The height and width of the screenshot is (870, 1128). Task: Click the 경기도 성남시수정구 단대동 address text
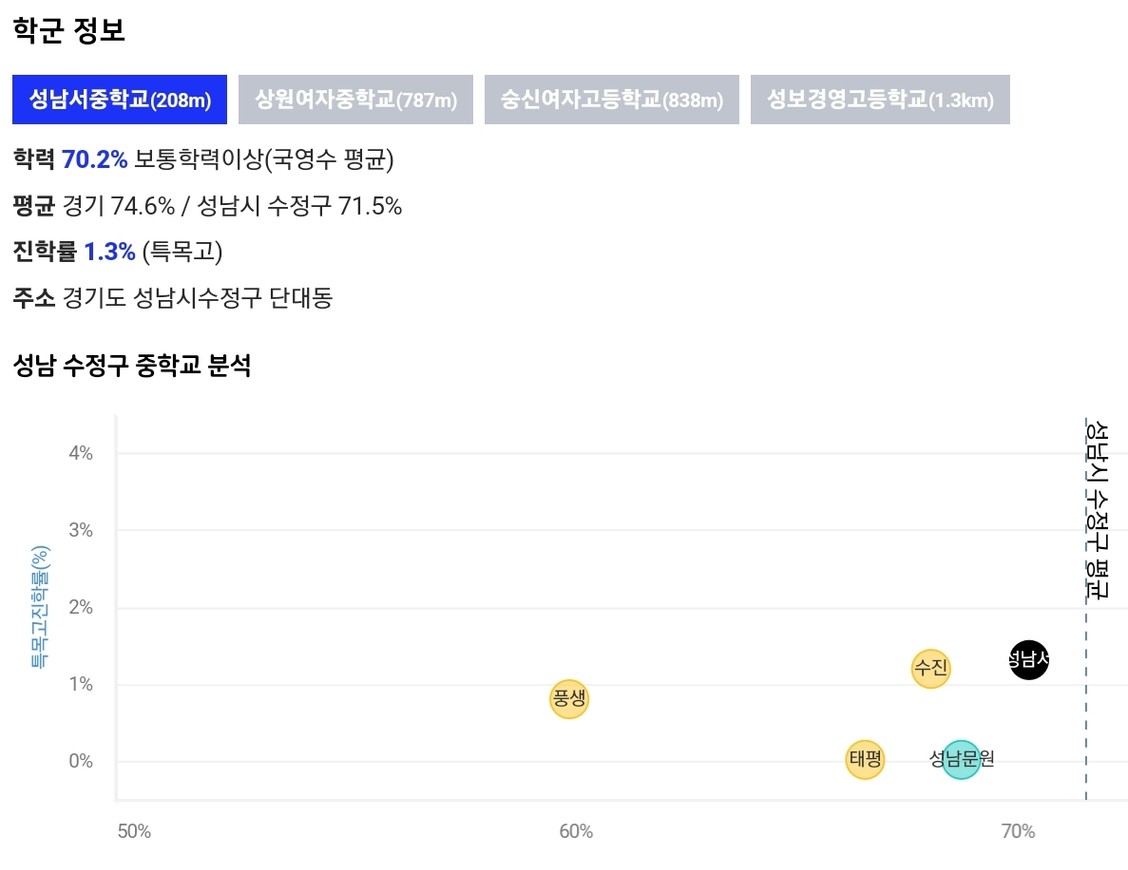tap(198, 298)
